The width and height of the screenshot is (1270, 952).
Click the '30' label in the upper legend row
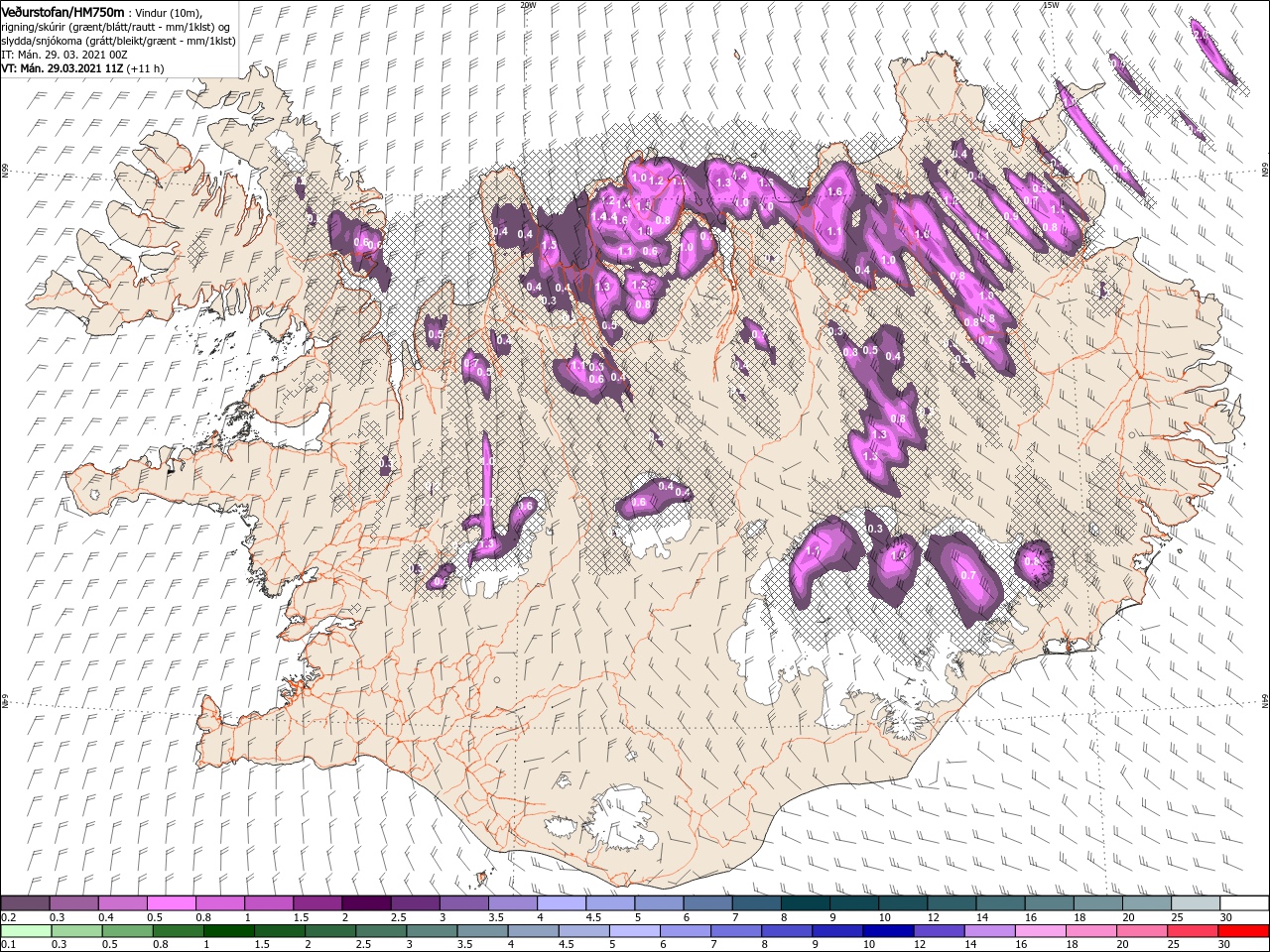click(x=1225, y=917)
